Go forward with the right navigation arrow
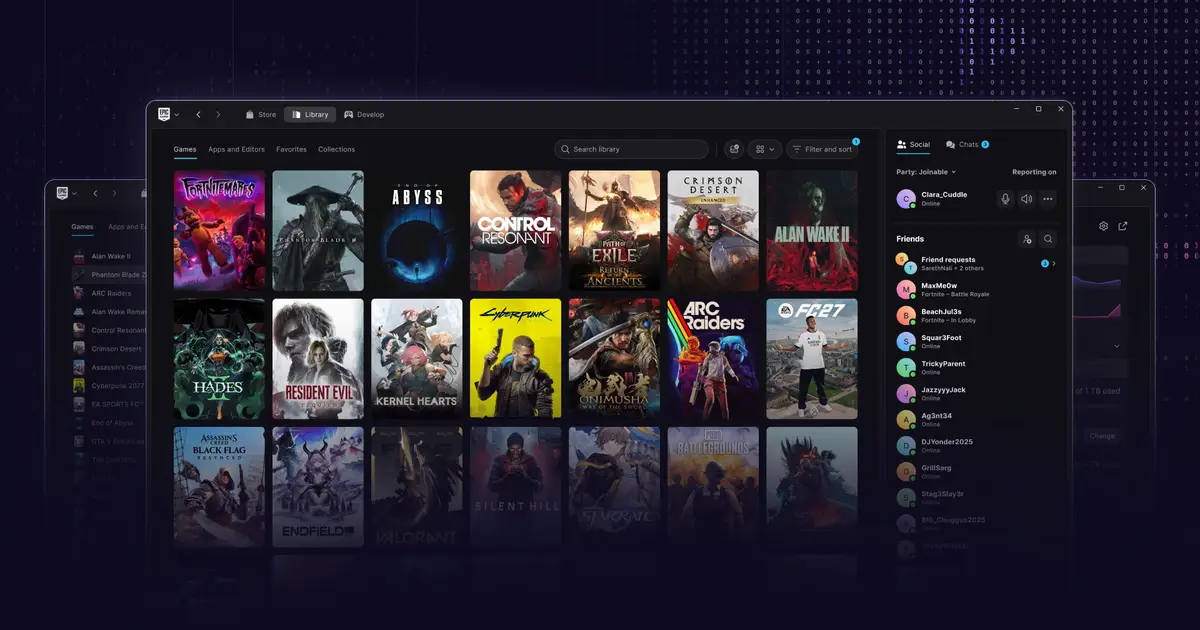Screen dimensions: 1200x630 coord(218,115)
